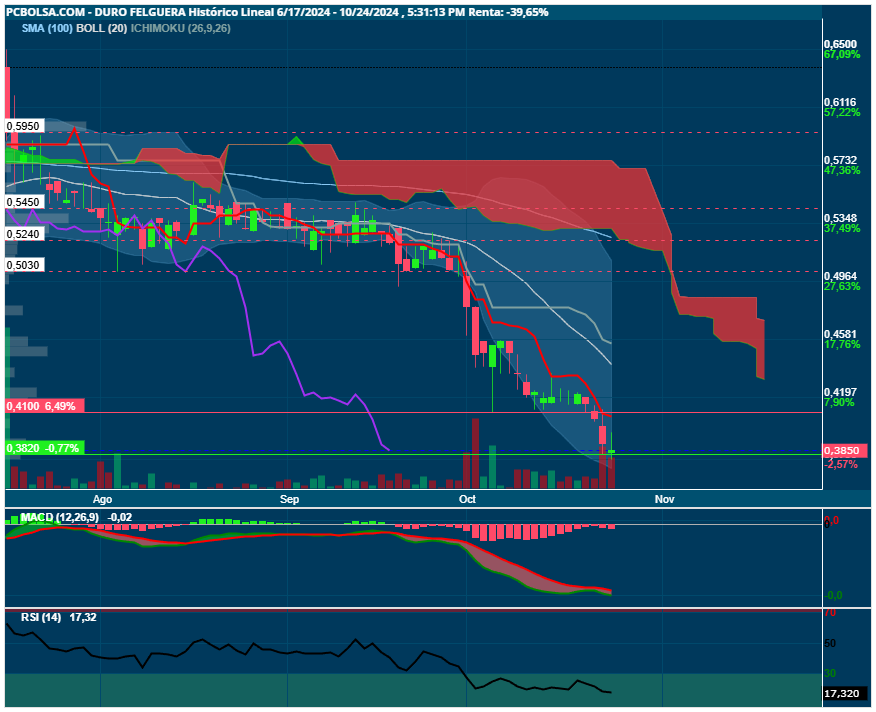Click the 0,5732 axis price
Viewport: 876px width, 712px height.
click(x=840, y=160)
